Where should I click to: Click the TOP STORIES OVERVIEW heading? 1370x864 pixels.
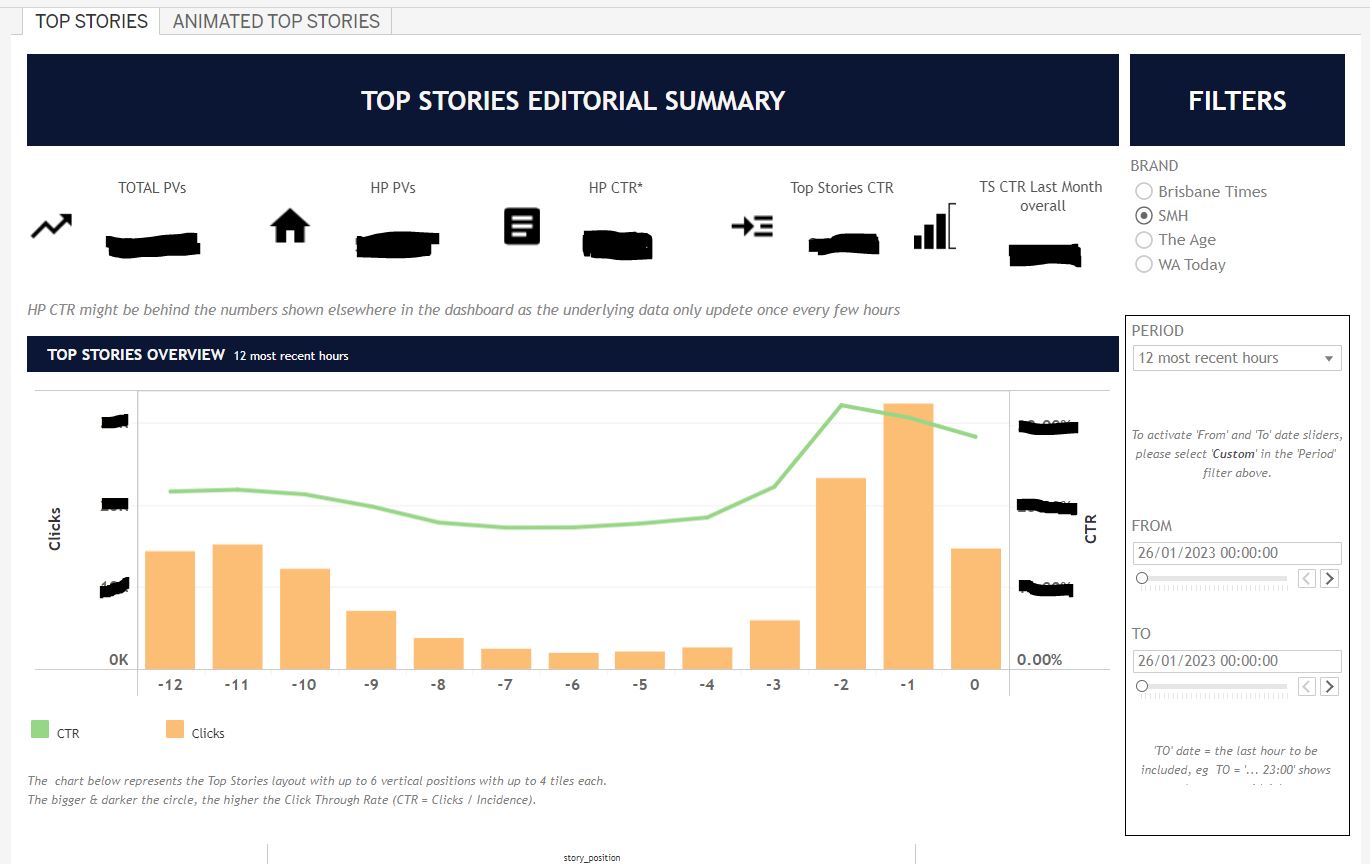point(136,355)
